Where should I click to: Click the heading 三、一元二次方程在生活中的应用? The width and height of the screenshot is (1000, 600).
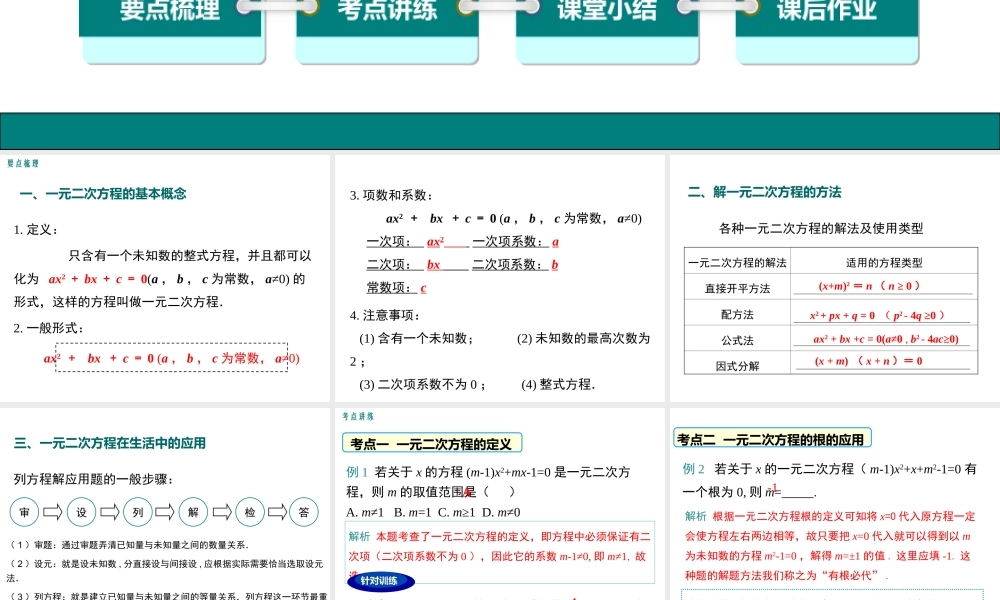(x=110, y=443)
